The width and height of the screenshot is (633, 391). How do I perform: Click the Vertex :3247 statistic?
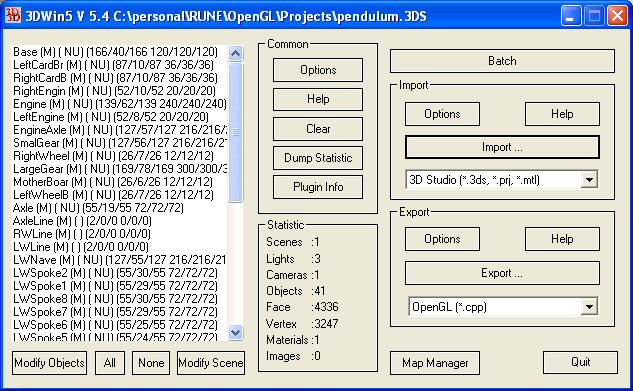click(302, 324)
